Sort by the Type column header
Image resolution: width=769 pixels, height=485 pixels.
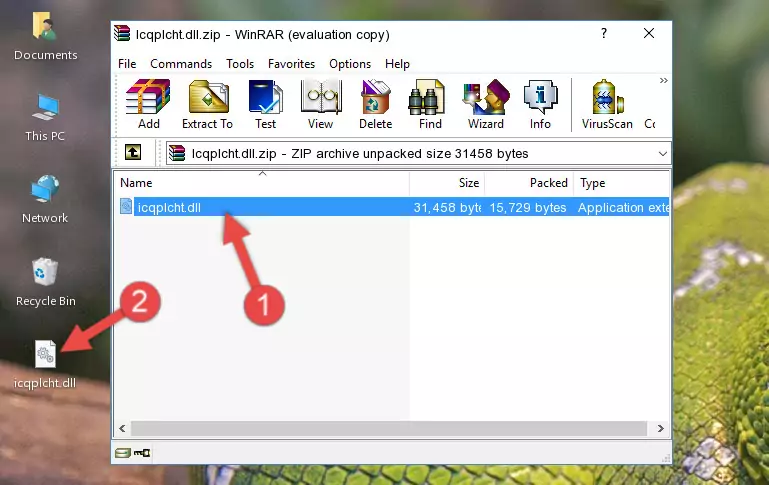pos(621,183)
